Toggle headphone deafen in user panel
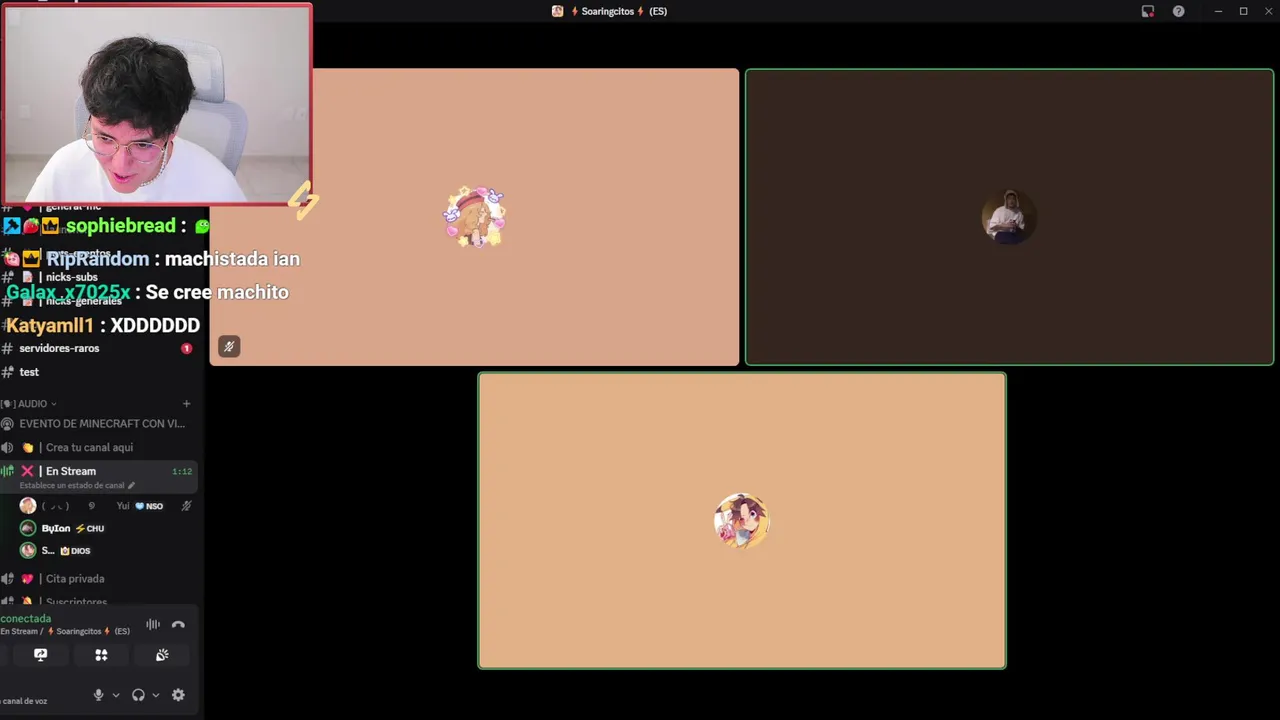 [x=138, y=695]
